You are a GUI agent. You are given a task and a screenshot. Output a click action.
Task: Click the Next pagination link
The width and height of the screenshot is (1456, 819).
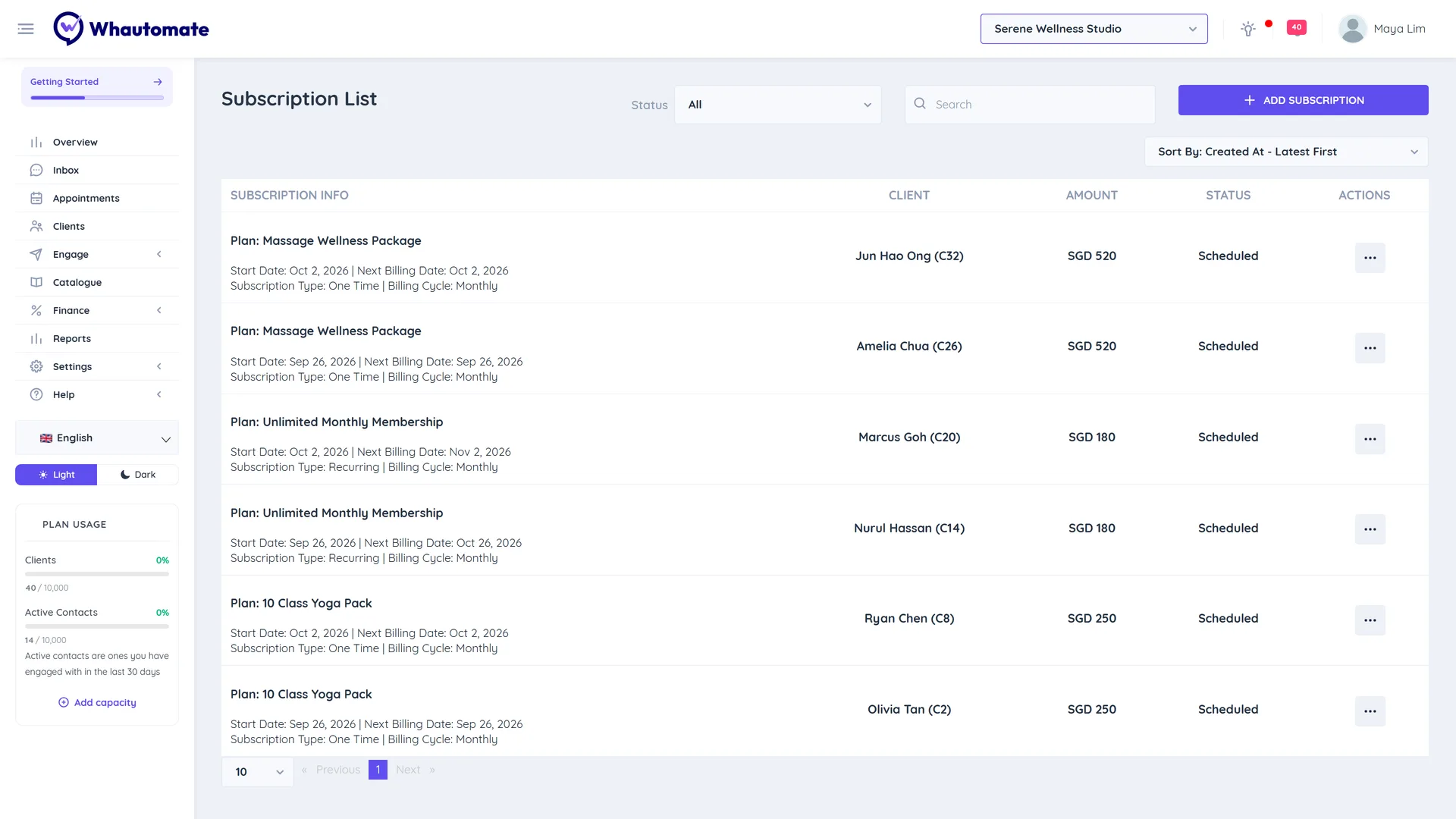(408, 770)
